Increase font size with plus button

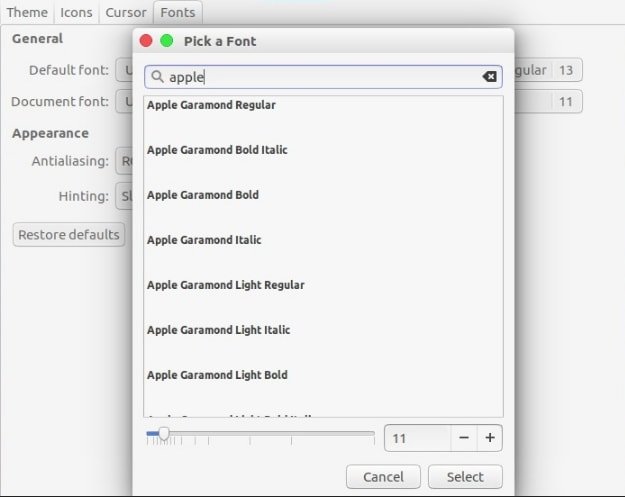click(490, 438)
